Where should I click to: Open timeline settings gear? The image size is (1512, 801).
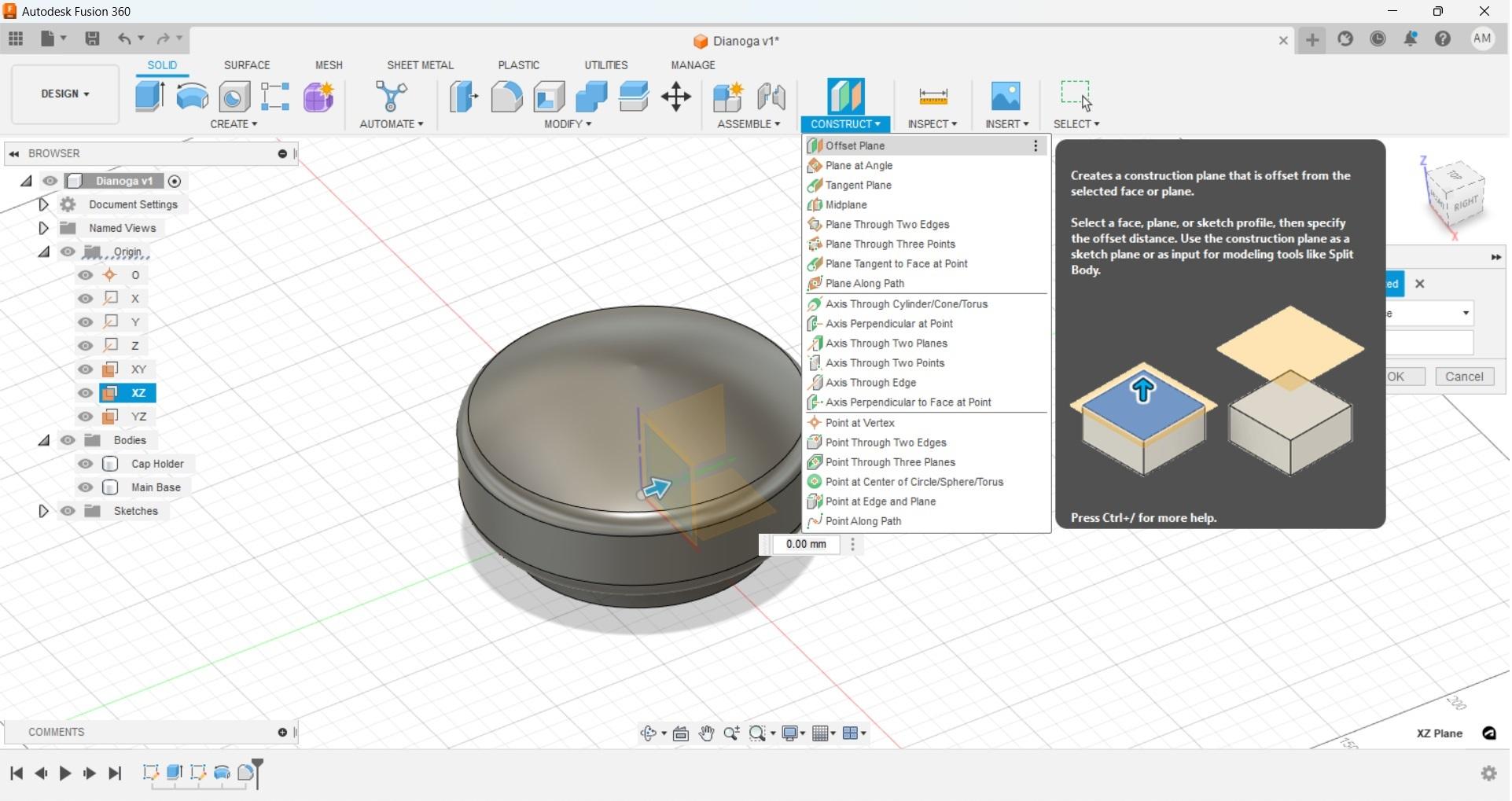[1488, 773]
